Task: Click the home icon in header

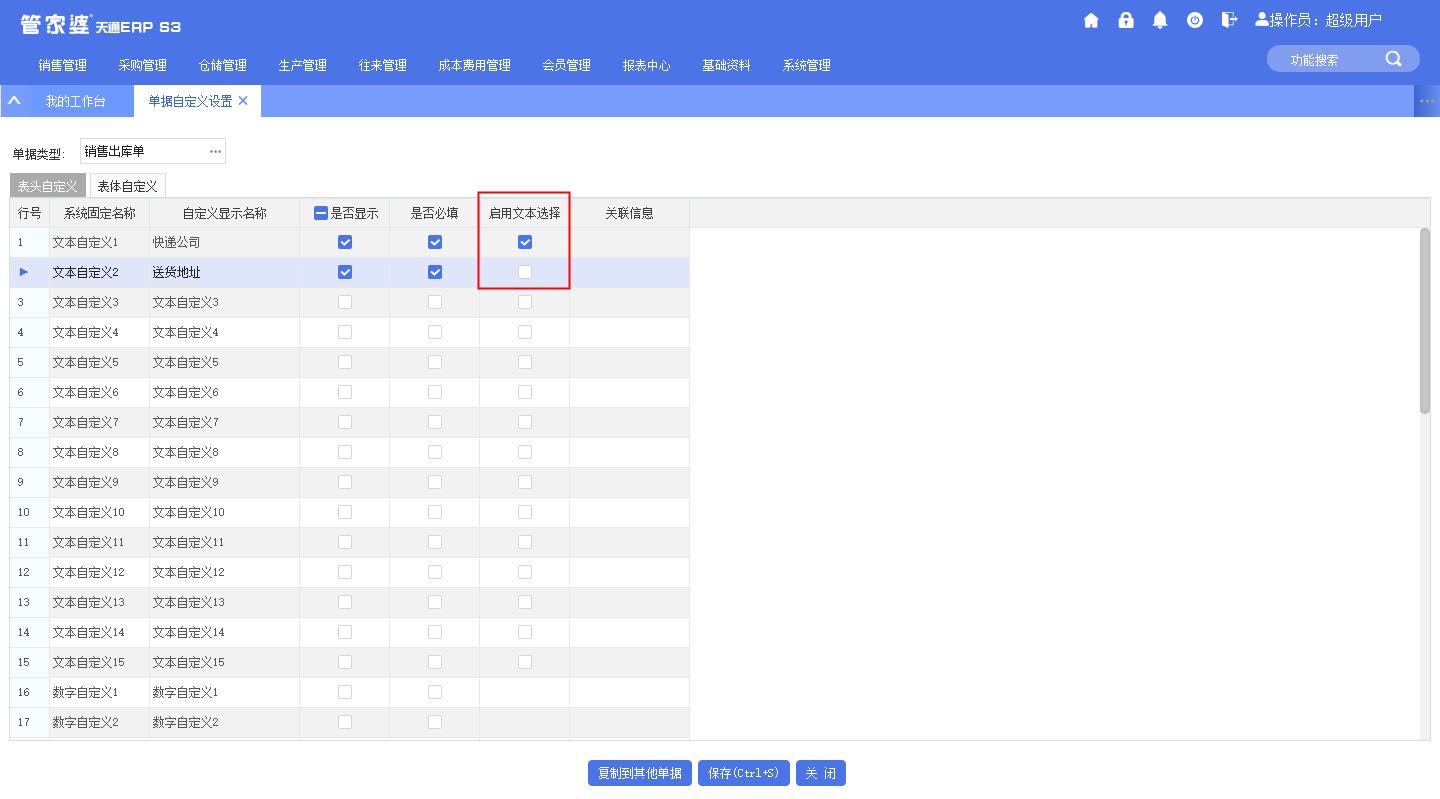Action: [x=1091, y=20]
